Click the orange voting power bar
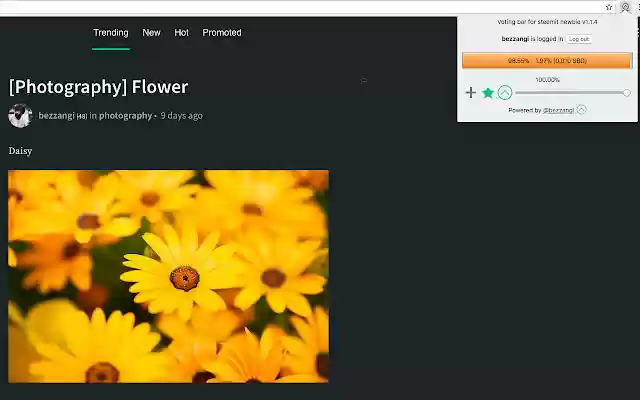 (547, 60)
